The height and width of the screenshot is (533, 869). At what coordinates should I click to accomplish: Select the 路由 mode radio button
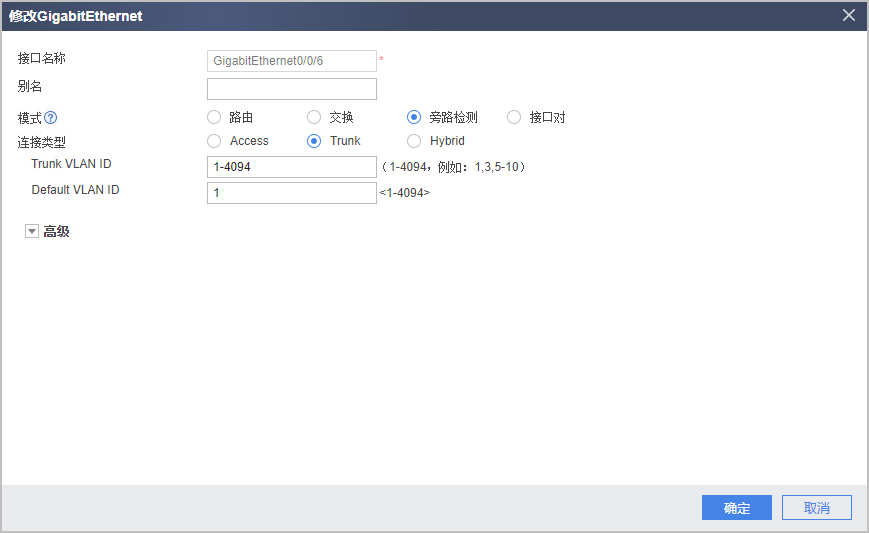pyautogui.click(x=214, y=117)
